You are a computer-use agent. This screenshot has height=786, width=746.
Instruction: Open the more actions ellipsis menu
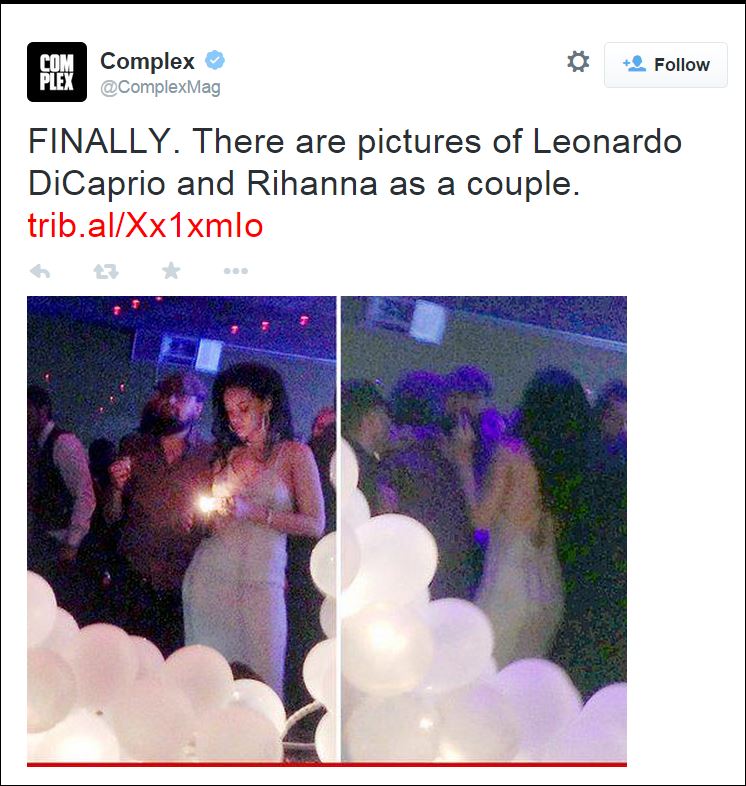click(235, 271)
